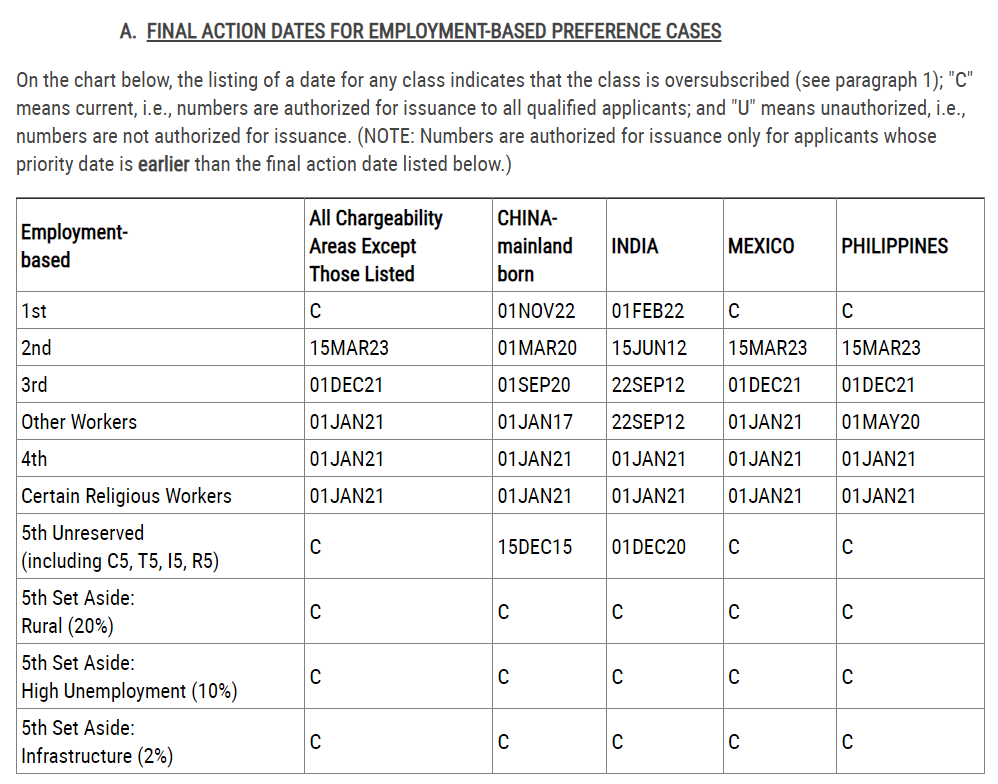Click the Other Workers row label

[79, 422]
